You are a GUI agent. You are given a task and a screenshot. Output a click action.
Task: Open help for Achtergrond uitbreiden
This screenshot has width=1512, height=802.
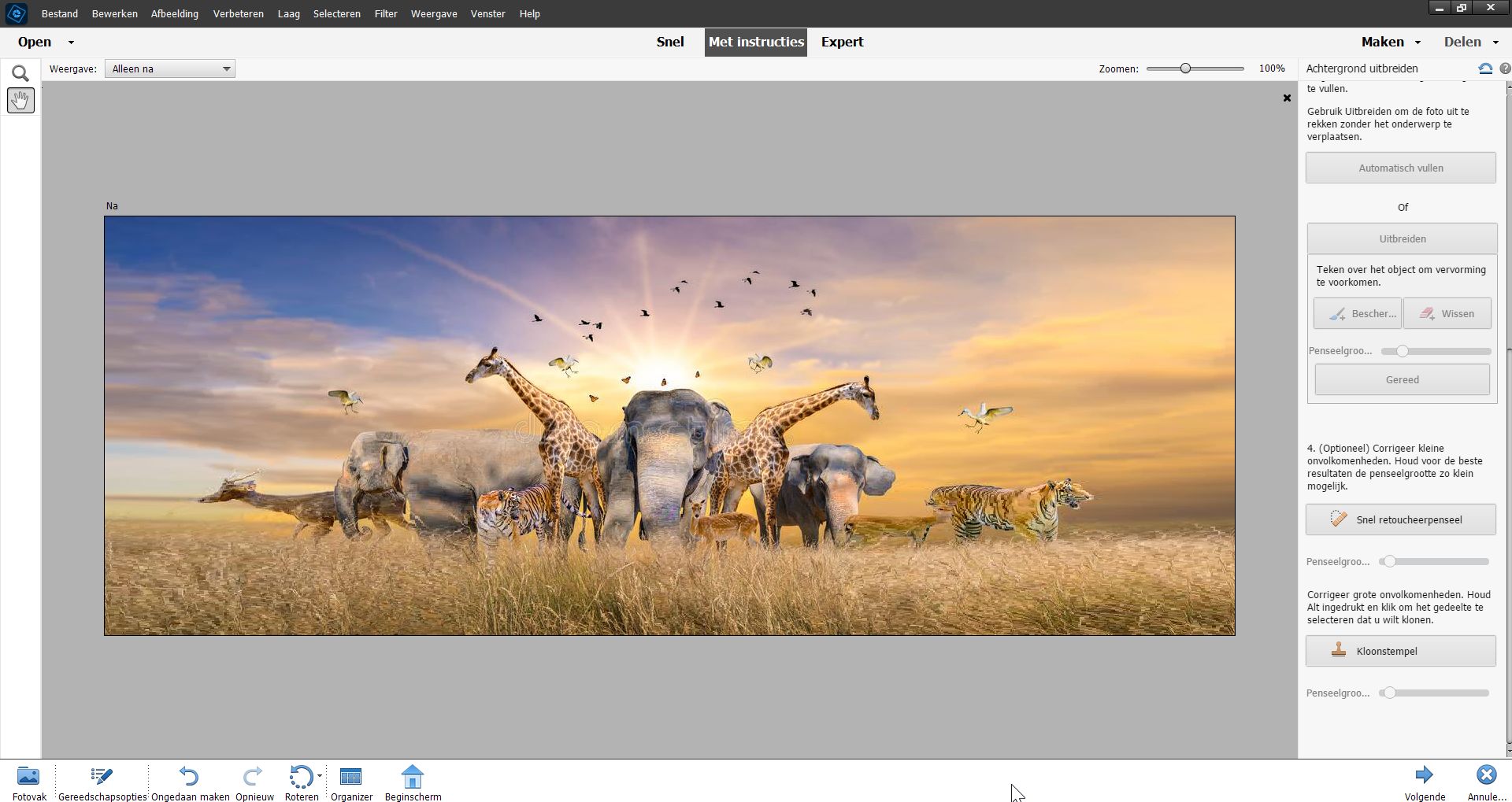[x=1505, y=69]
